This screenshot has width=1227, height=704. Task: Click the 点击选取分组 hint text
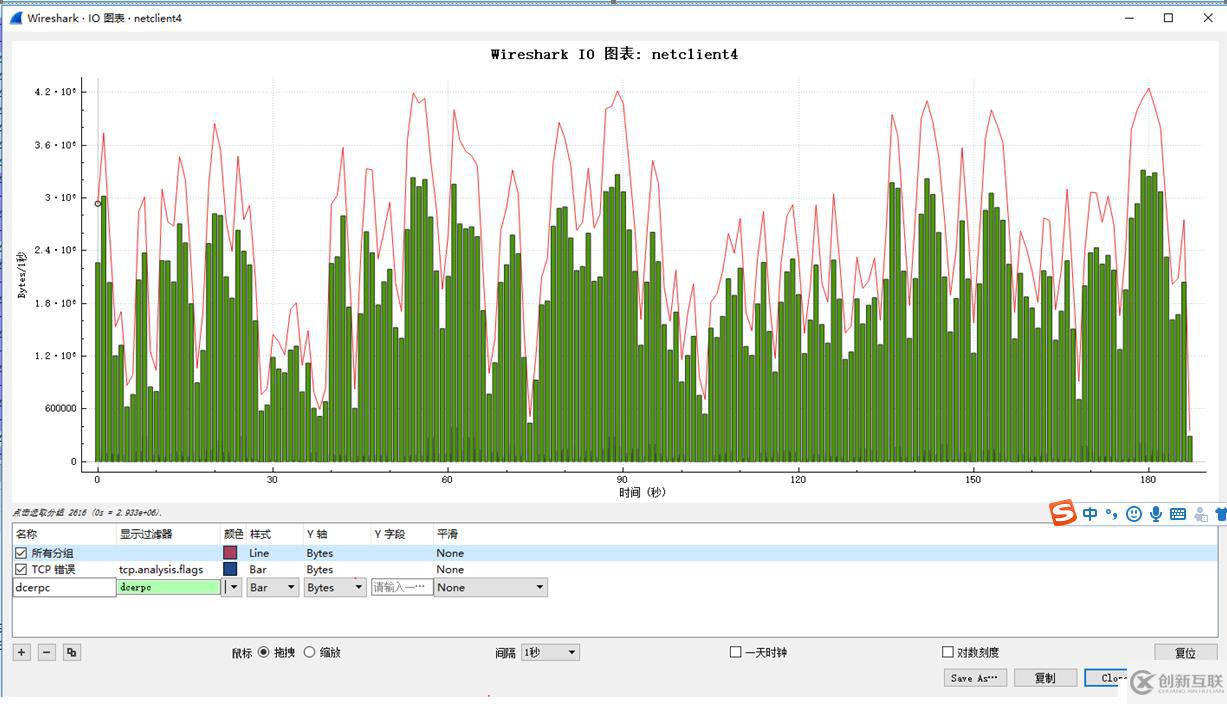click(x=87, y=513)
